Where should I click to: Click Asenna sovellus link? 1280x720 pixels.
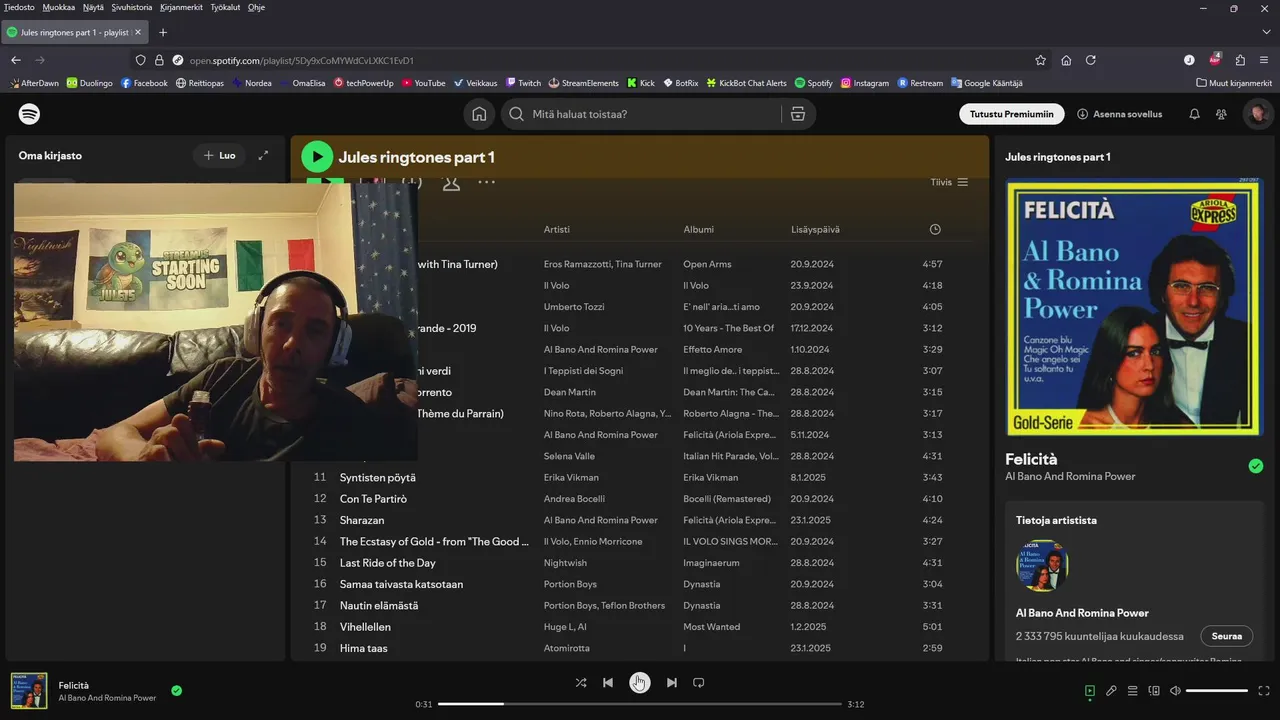click(1120, 114)
